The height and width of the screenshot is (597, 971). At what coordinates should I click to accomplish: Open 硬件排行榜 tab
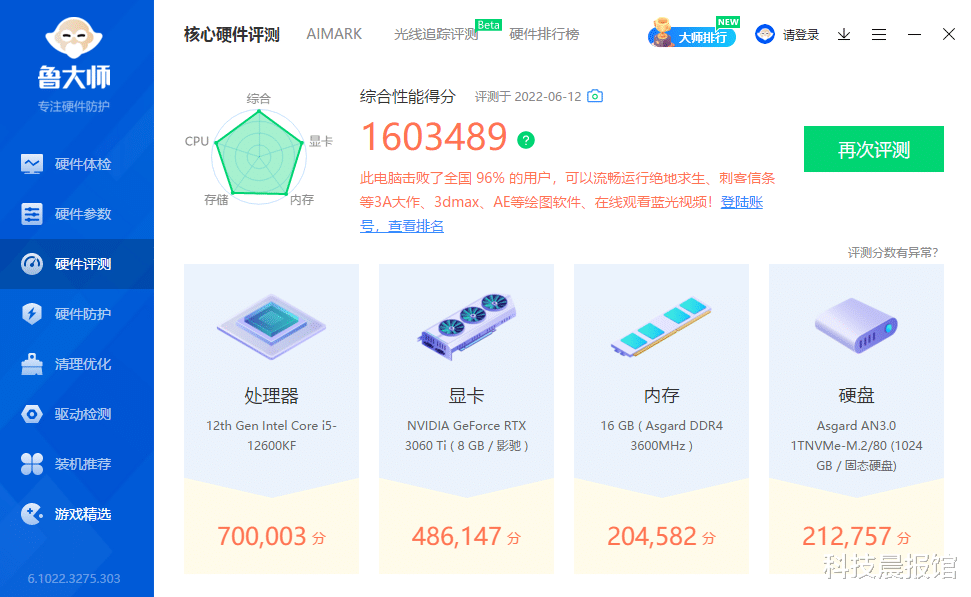(x=544, y=34)
